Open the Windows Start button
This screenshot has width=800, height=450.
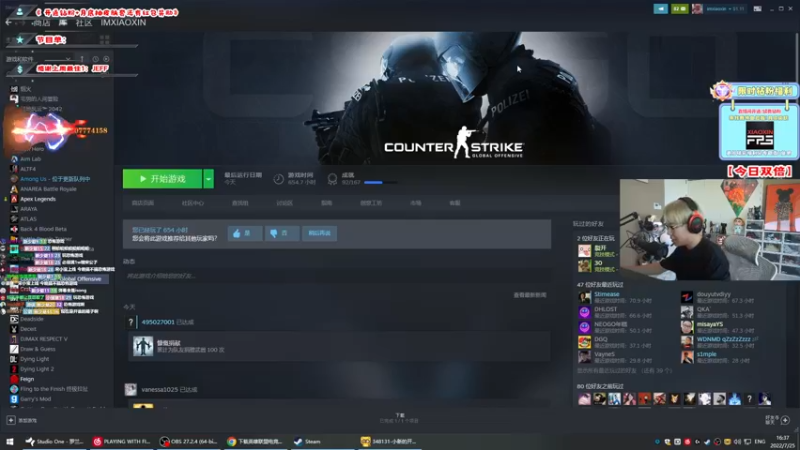click(x=10, y=442)
